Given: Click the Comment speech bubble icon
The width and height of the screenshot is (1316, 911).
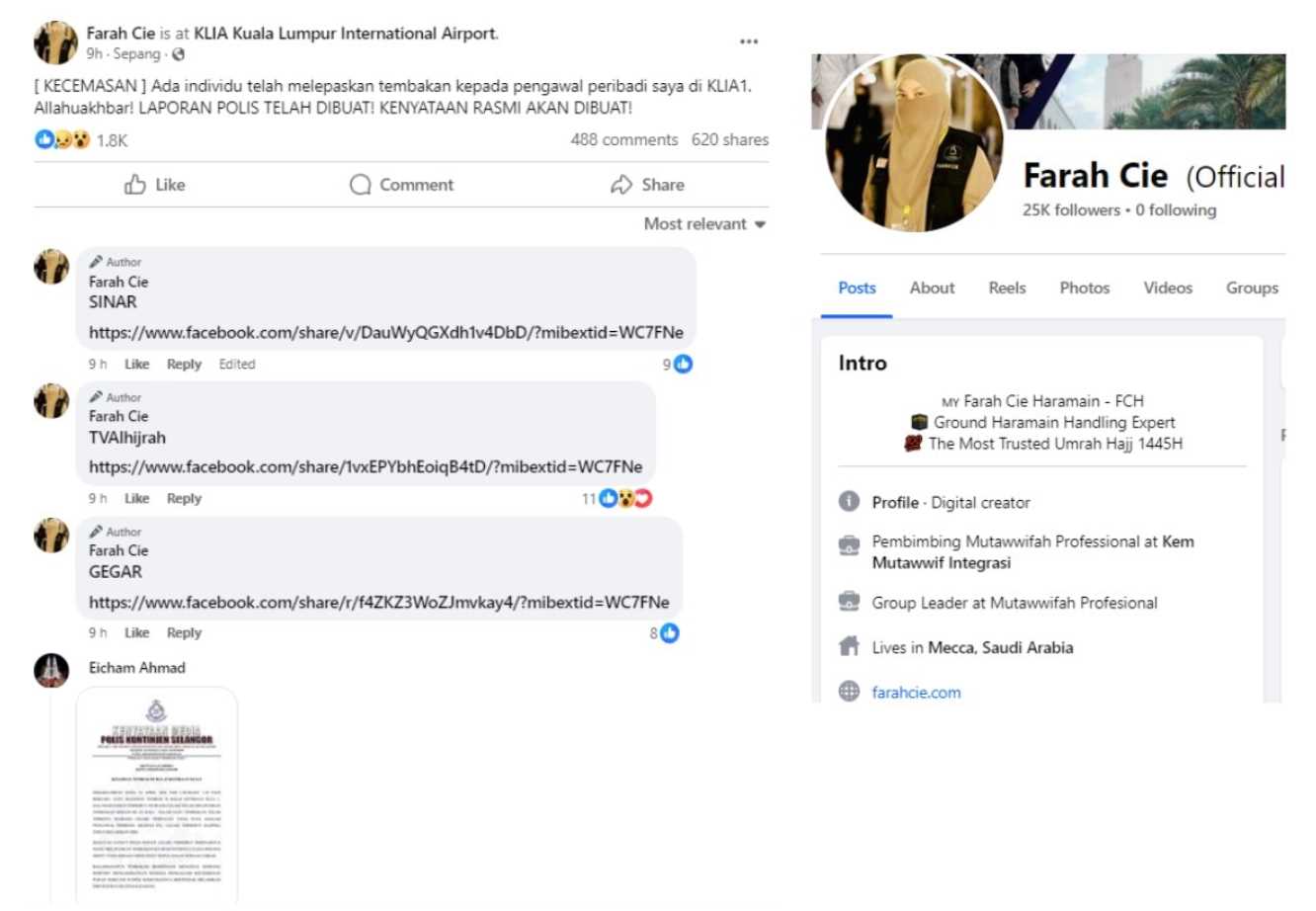Looking at the screenshot, I should coord(361,185).
